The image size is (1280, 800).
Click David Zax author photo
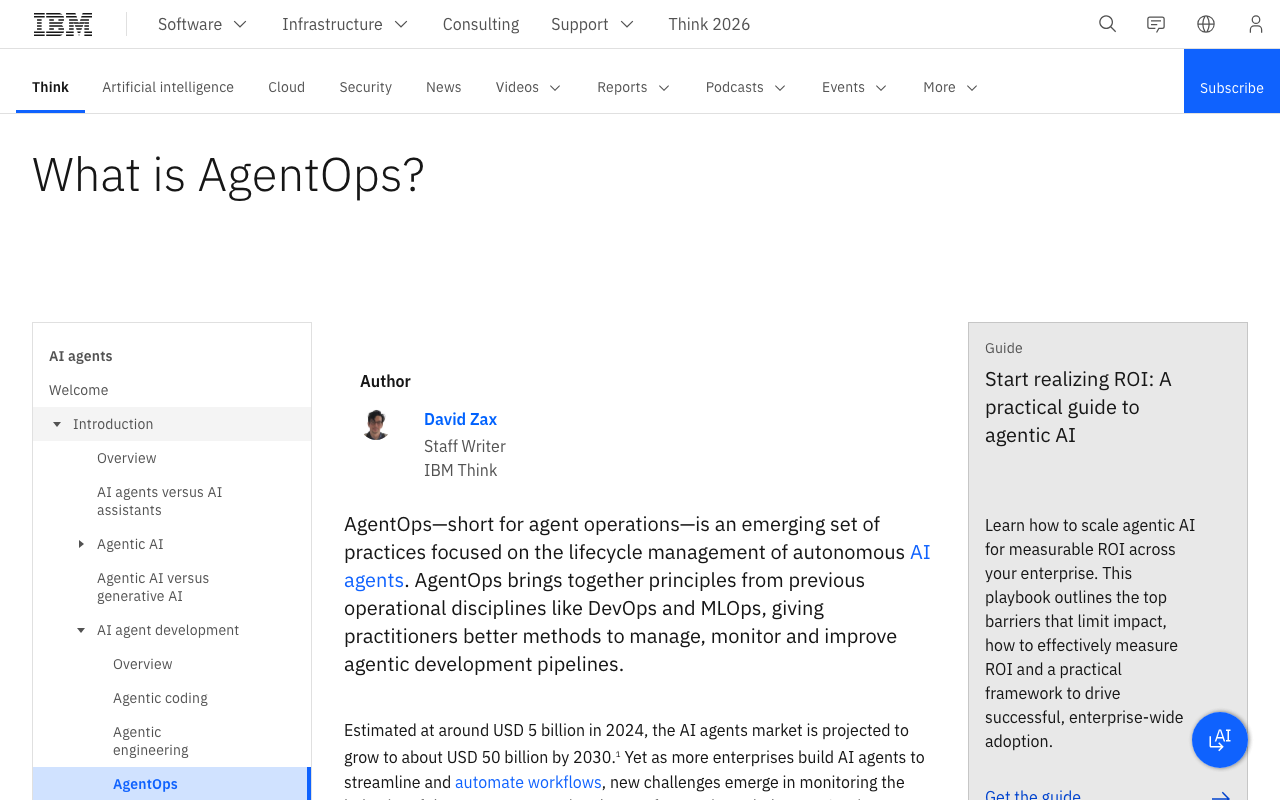click(x=376, y=424)
